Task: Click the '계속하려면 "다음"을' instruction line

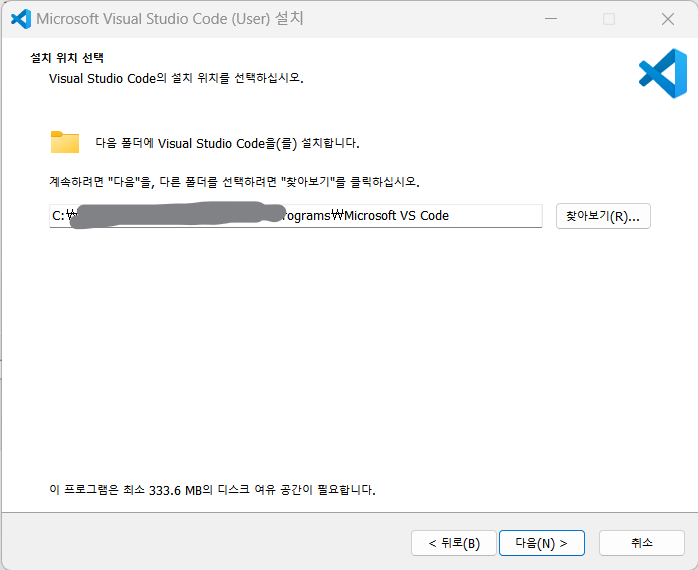Action: (x=235, y=182)
